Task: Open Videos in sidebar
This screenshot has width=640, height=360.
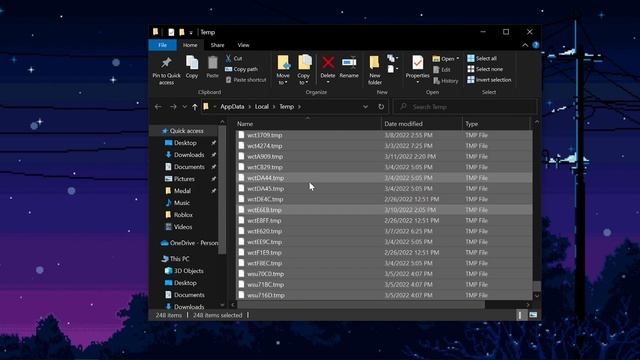Action: click(183, 227)
